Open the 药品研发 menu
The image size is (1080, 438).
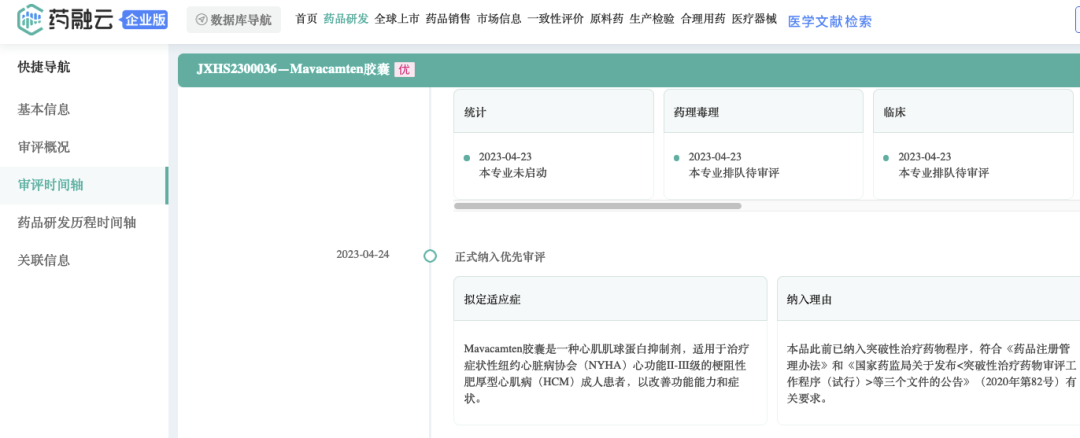point(346,19)
